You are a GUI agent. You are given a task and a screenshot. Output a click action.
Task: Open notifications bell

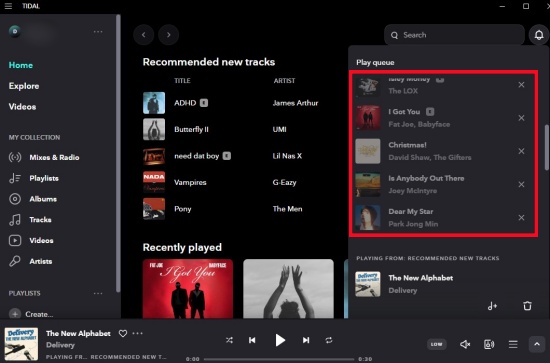[x=539, y=35]
